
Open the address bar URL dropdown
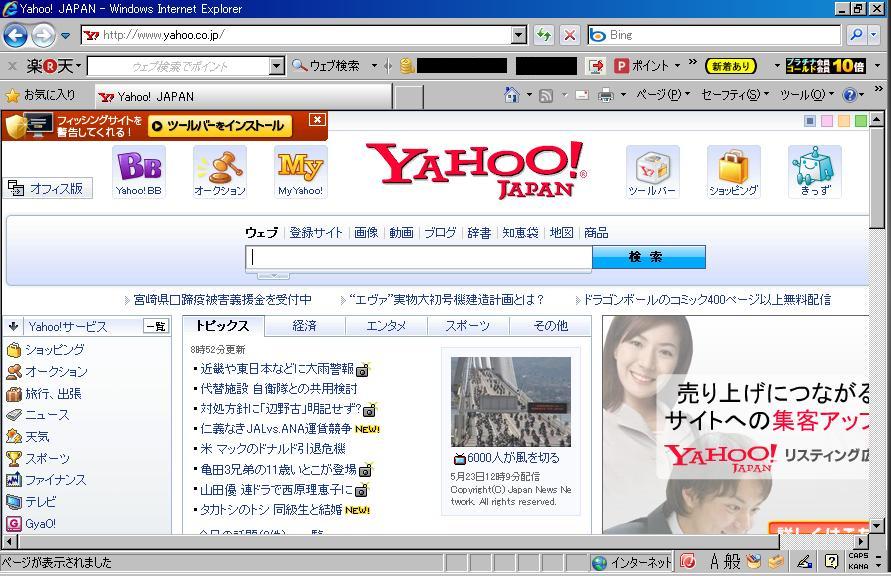click(519, 35)
